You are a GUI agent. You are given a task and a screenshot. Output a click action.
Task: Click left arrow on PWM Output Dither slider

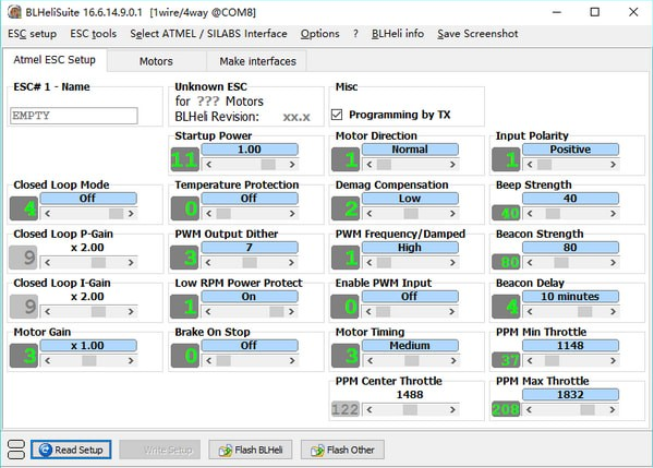(209, 263)
